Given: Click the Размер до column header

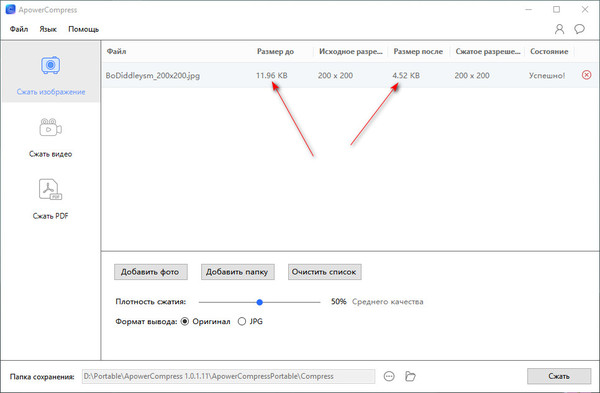Looking at the screenshot, I should point(275,51).
